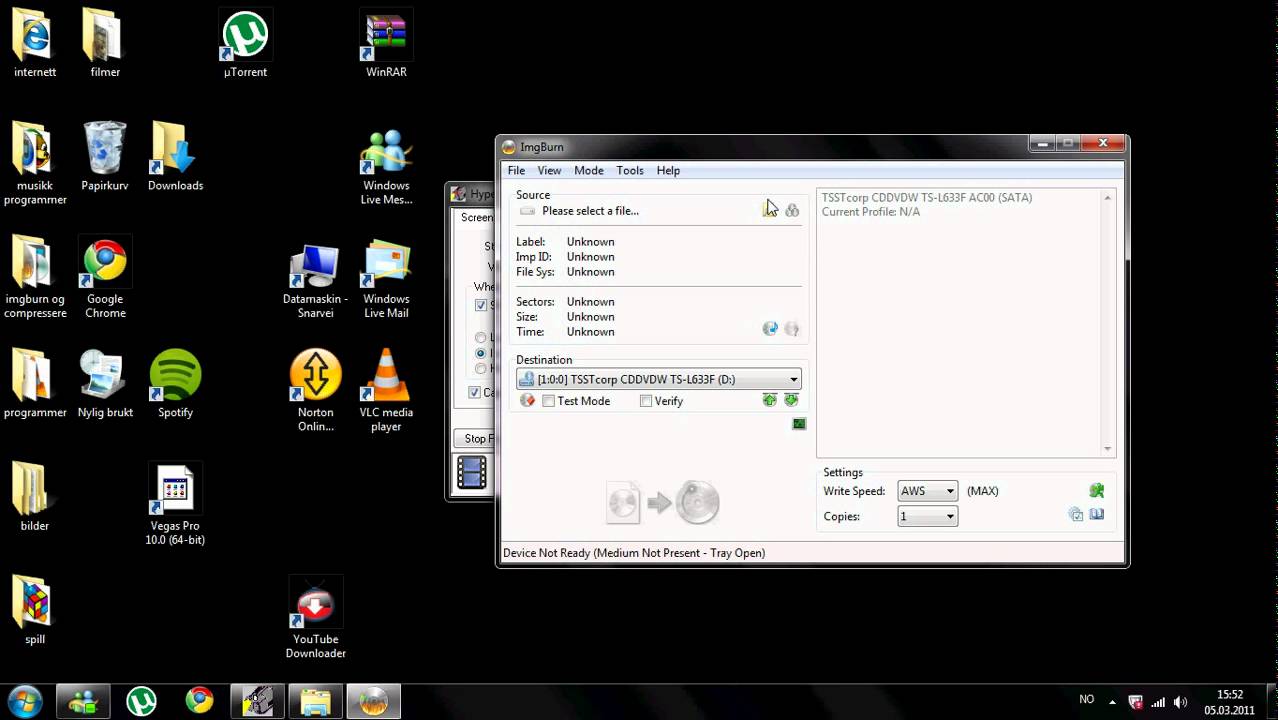Click the 'Please select a file...' source text

[x=590, y=211]
